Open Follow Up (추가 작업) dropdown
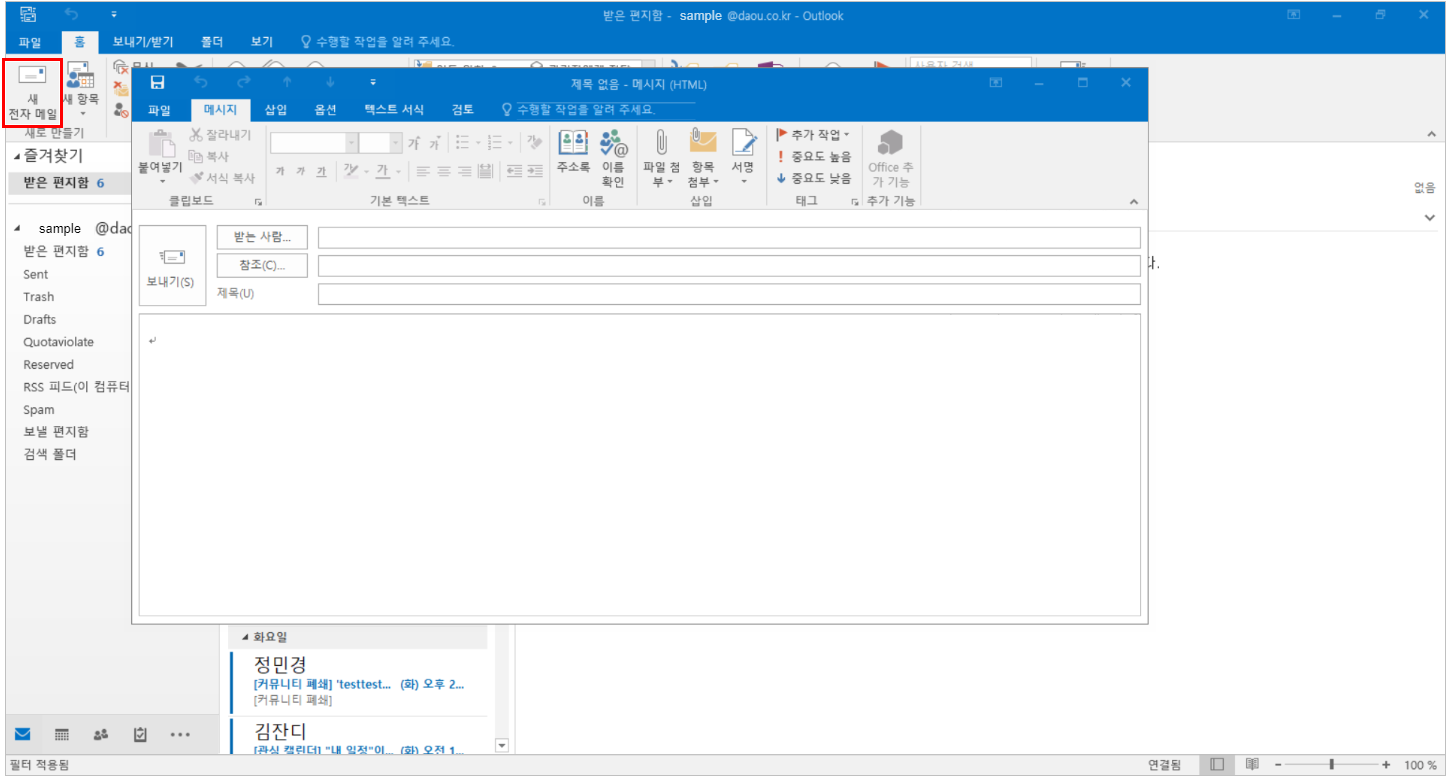The height and width of the screenshot is (776, 1446). click(x=813, y=134)
